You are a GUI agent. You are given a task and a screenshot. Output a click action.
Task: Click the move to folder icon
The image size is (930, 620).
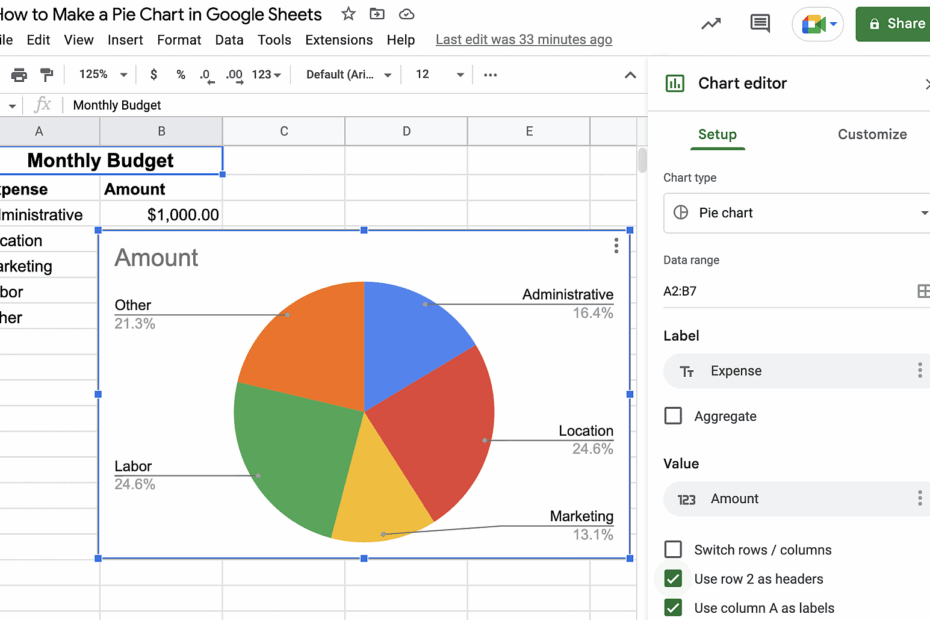(377, 14)
